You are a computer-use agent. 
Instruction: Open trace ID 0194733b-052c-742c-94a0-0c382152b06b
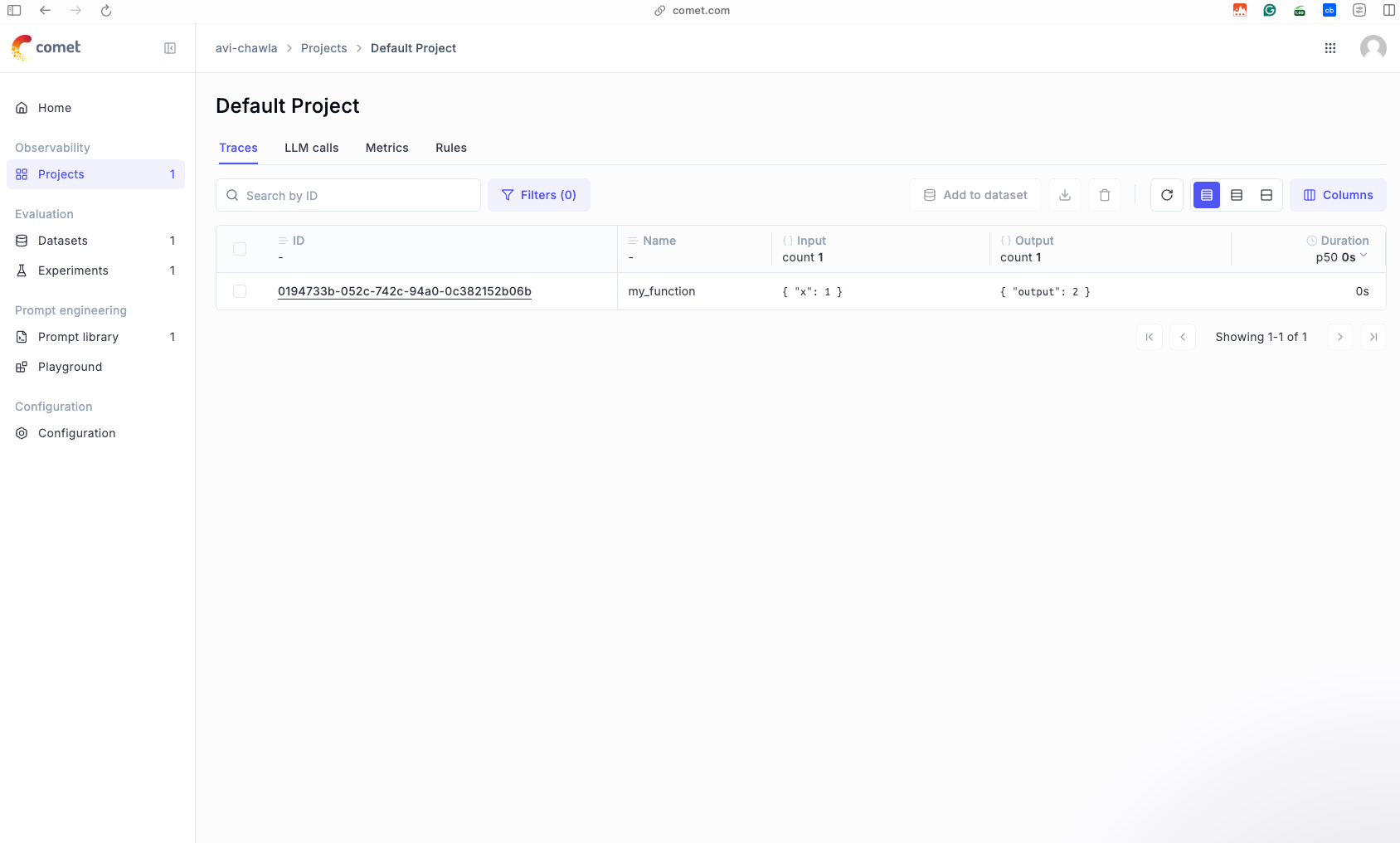(x=405, y=291)
